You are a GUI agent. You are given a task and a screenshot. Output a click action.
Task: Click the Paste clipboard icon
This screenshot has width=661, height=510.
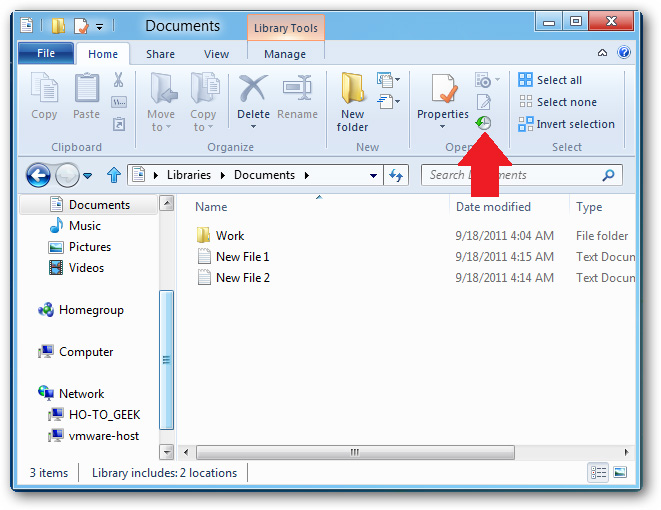pyautogui.click(x=86, y=88)
